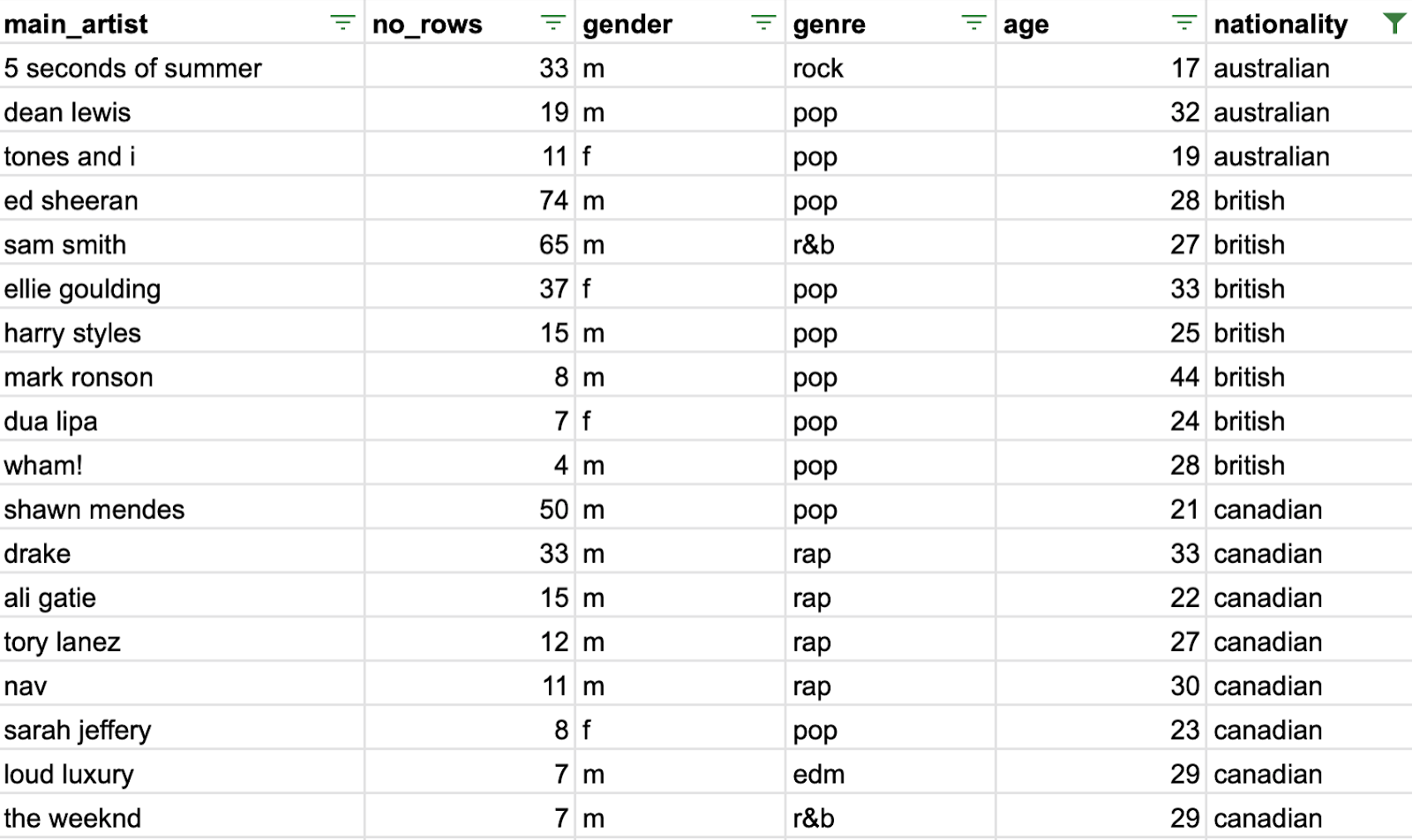Open the genre column filter icon
The width and height of the screenshot is (1412, 840).
pyautogui.click(x=973, y=23)
